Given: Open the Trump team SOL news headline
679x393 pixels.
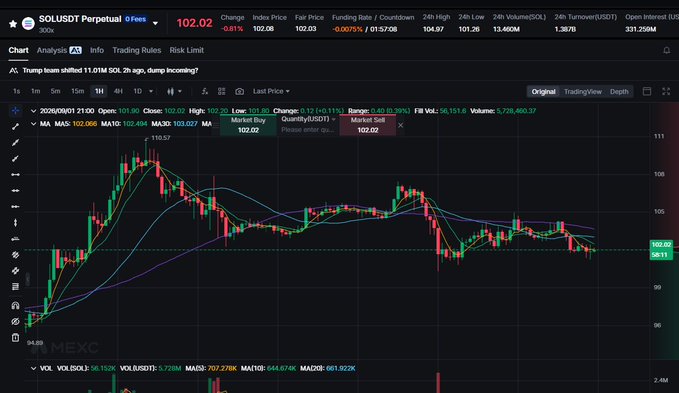Looking at the screenshot, I should [x=110, y=70].
